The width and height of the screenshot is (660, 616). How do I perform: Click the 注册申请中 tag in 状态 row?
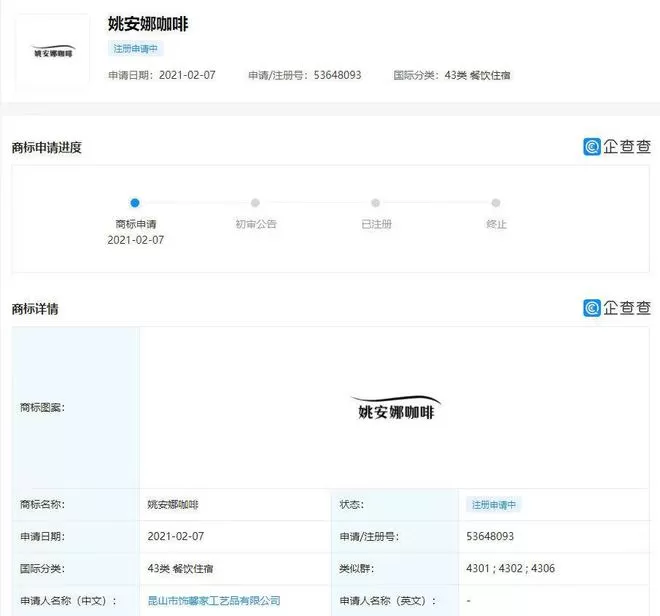[x=493, y=504]
